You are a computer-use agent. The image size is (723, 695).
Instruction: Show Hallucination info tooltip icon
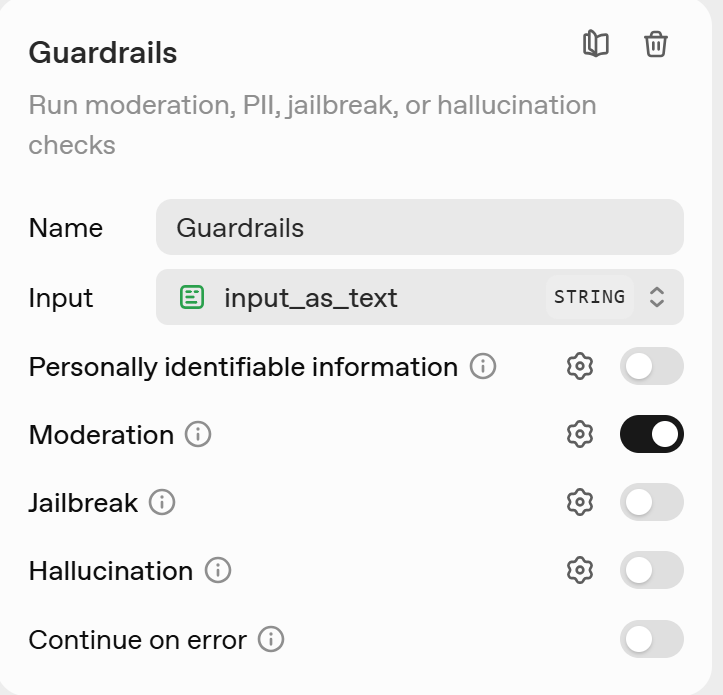click(218, 570)
